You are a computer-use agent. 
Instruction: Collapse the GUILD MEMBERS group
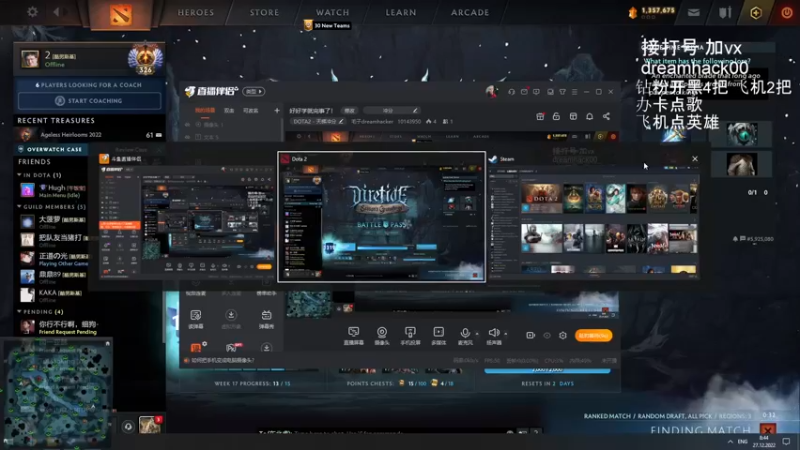pos(19,207)
